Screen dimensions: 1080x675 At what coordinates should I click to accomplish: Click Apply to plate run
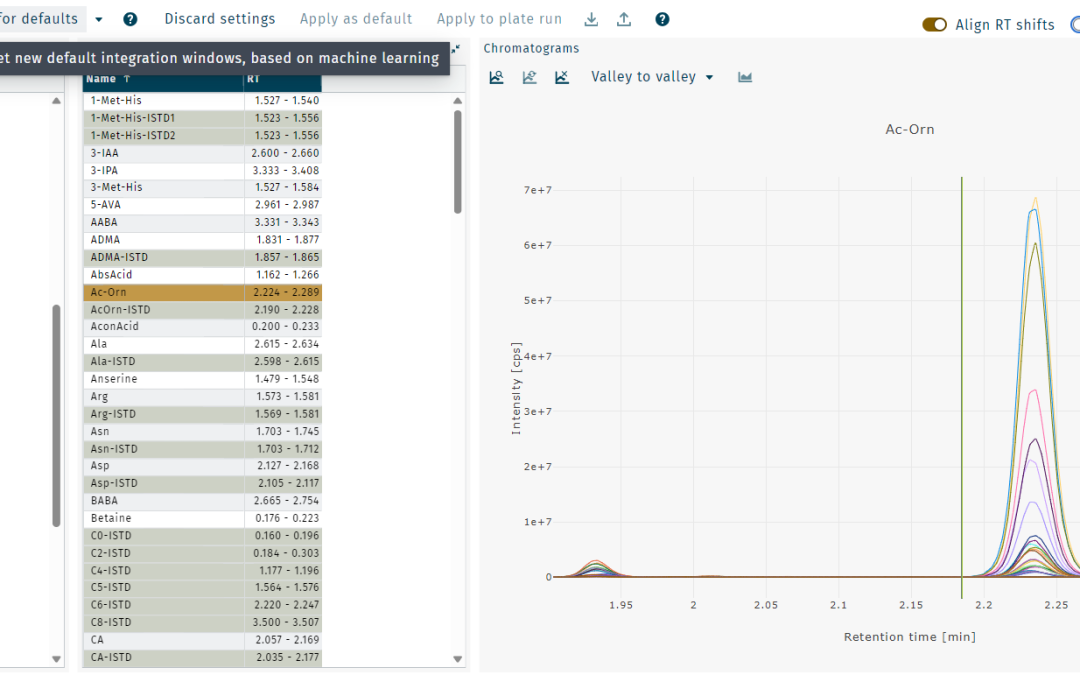click(x=499, y=19)
